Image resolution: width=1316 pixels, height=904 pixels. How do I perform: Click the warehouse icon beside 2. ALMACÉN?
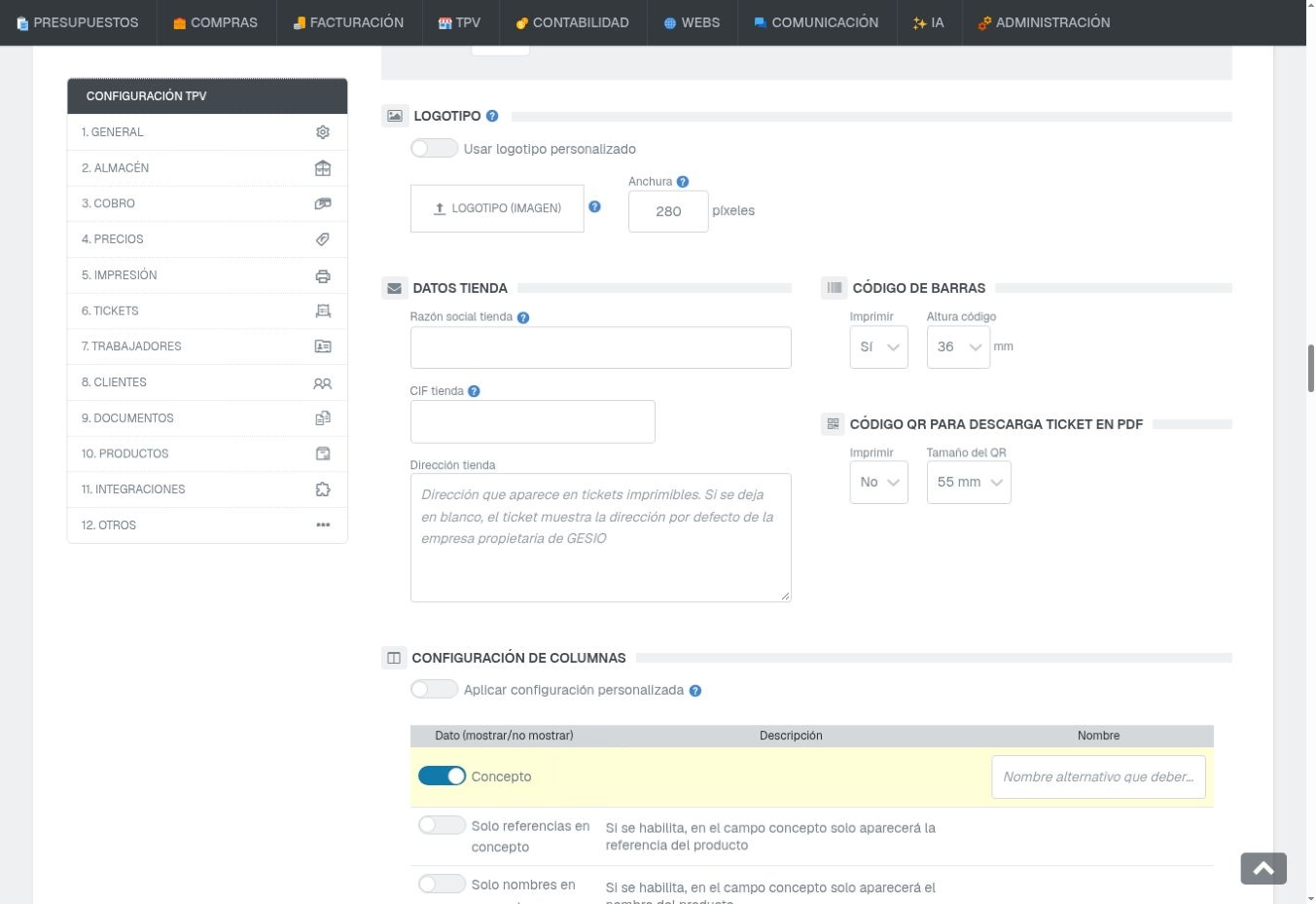pos(323,168)
